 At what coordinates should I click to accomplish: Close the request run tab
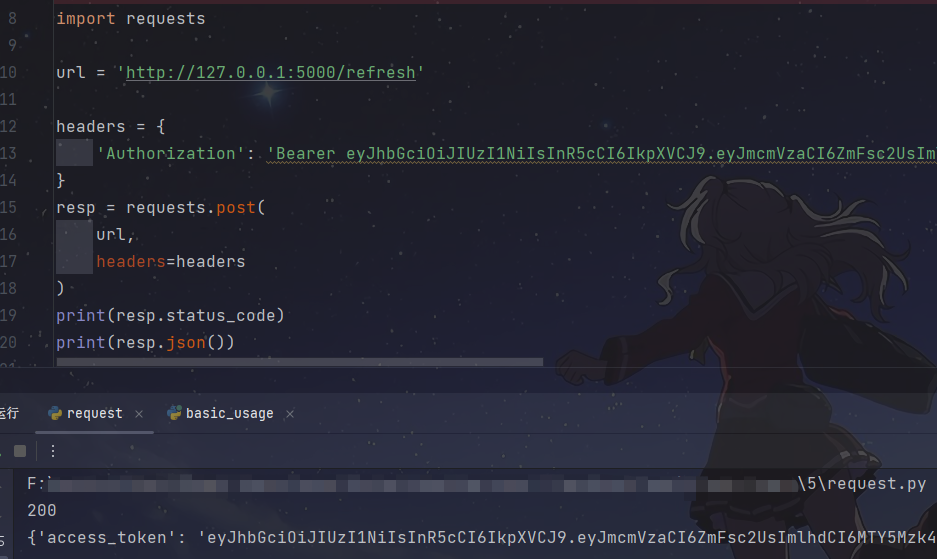coord(139,414)
